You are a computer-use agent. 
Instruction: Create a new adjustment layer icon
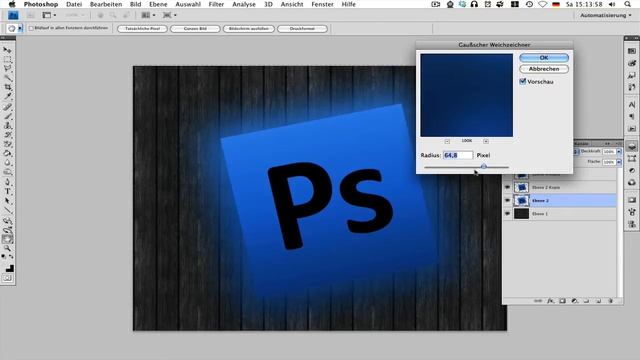574,301
